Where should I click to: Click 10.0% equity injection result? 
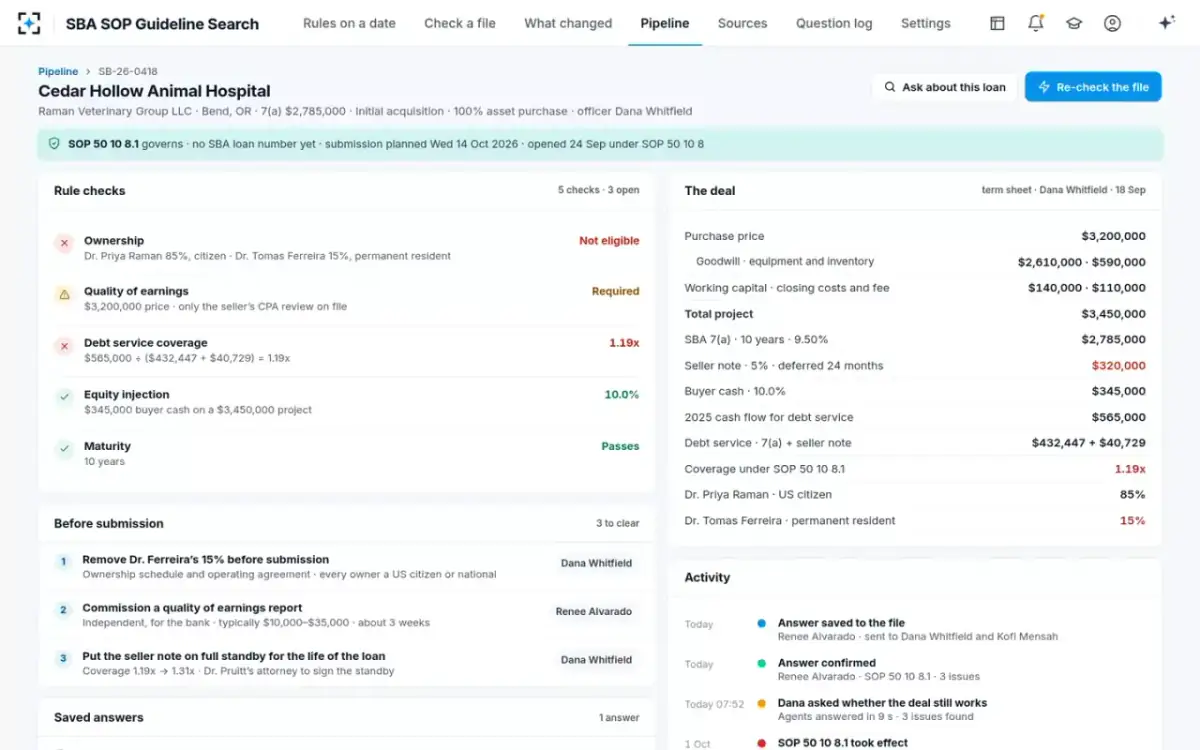[x=621, y=395]
